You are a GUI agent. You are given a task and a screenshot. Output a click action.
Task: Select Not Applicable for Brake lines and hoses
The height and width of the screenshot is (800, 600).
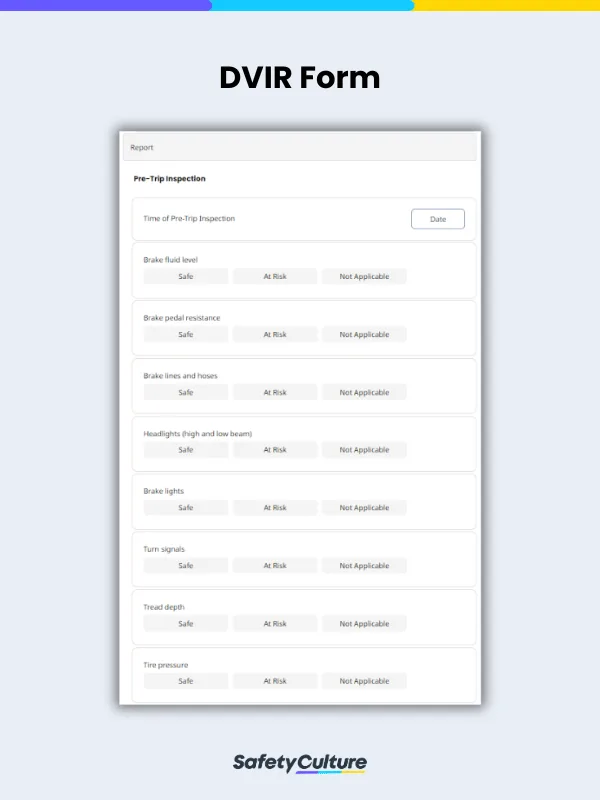tap(365, 392)
